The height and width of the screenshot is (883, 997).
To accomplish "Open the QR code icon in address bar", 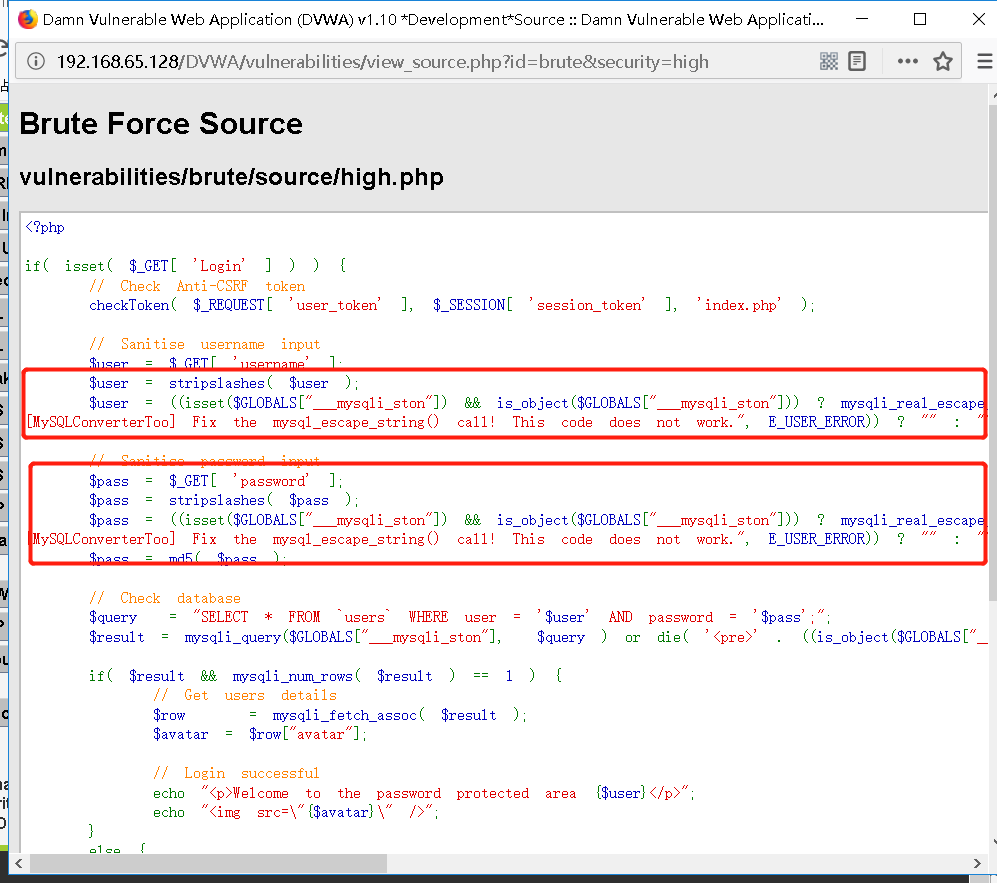I will tap(829, 62).
